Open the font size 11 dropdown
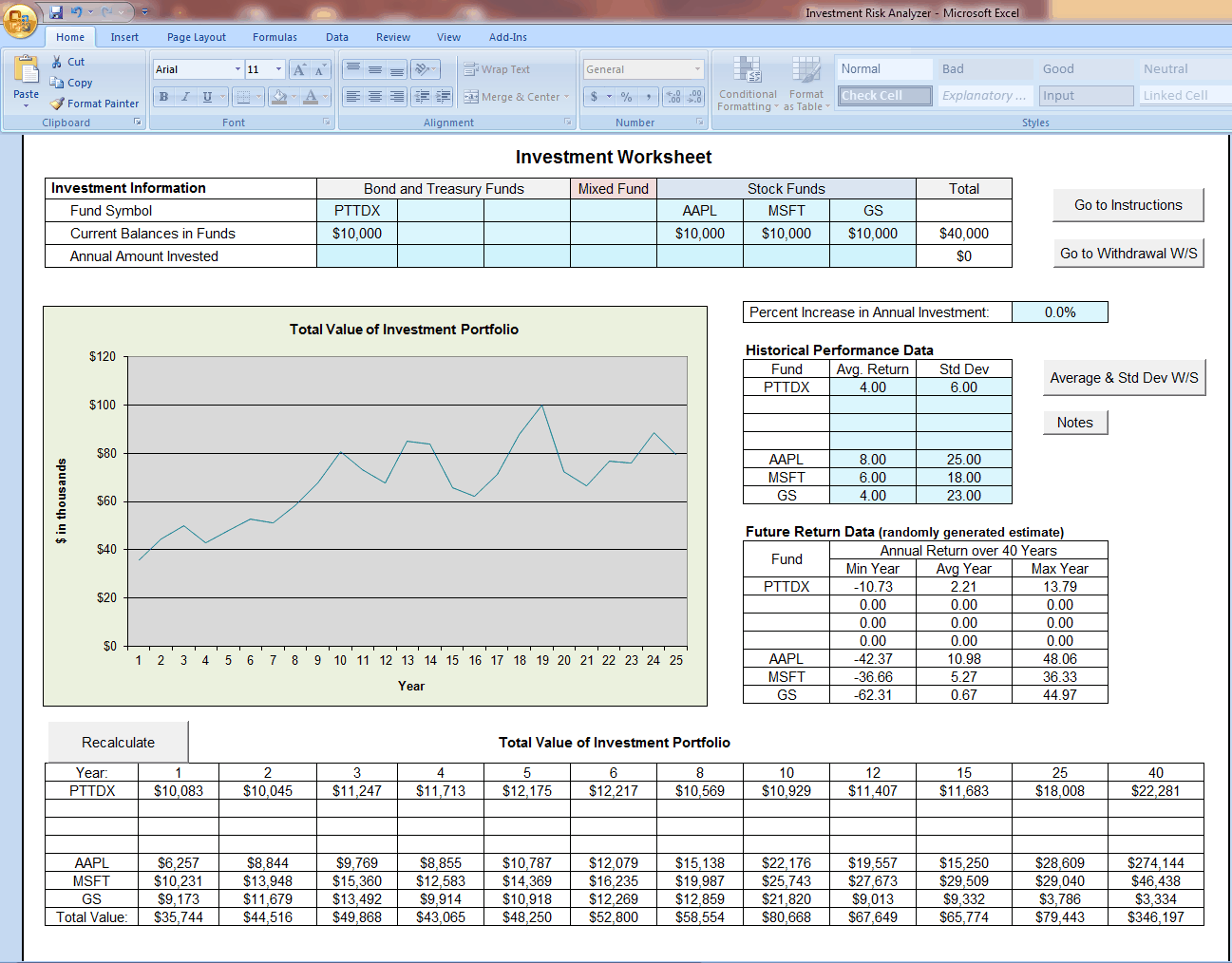The image size is (1232, 963). 278,69
